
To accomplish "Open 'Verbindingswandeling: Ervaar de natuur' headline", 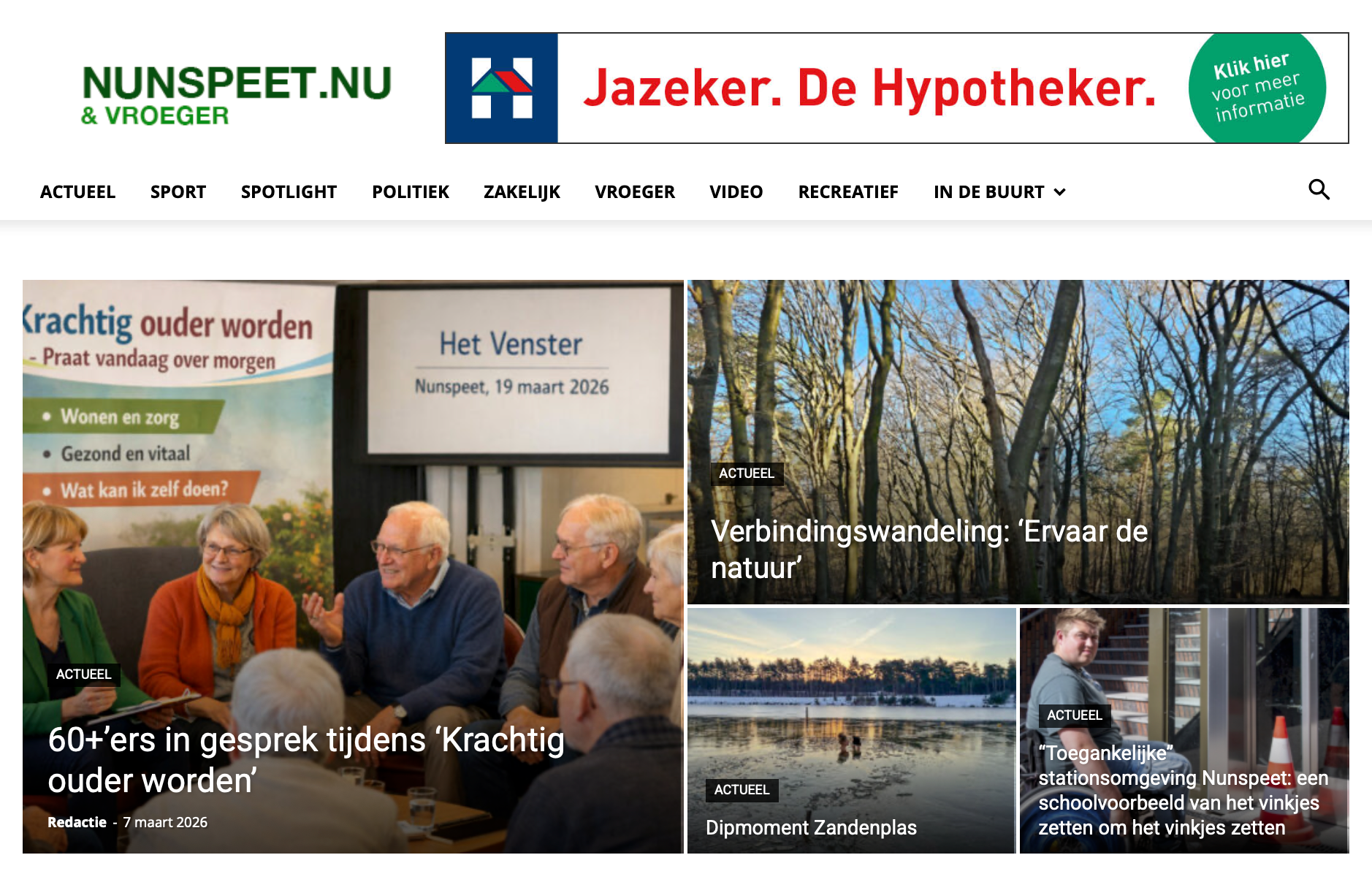I will pyautogui.click(x=929, y=550).
